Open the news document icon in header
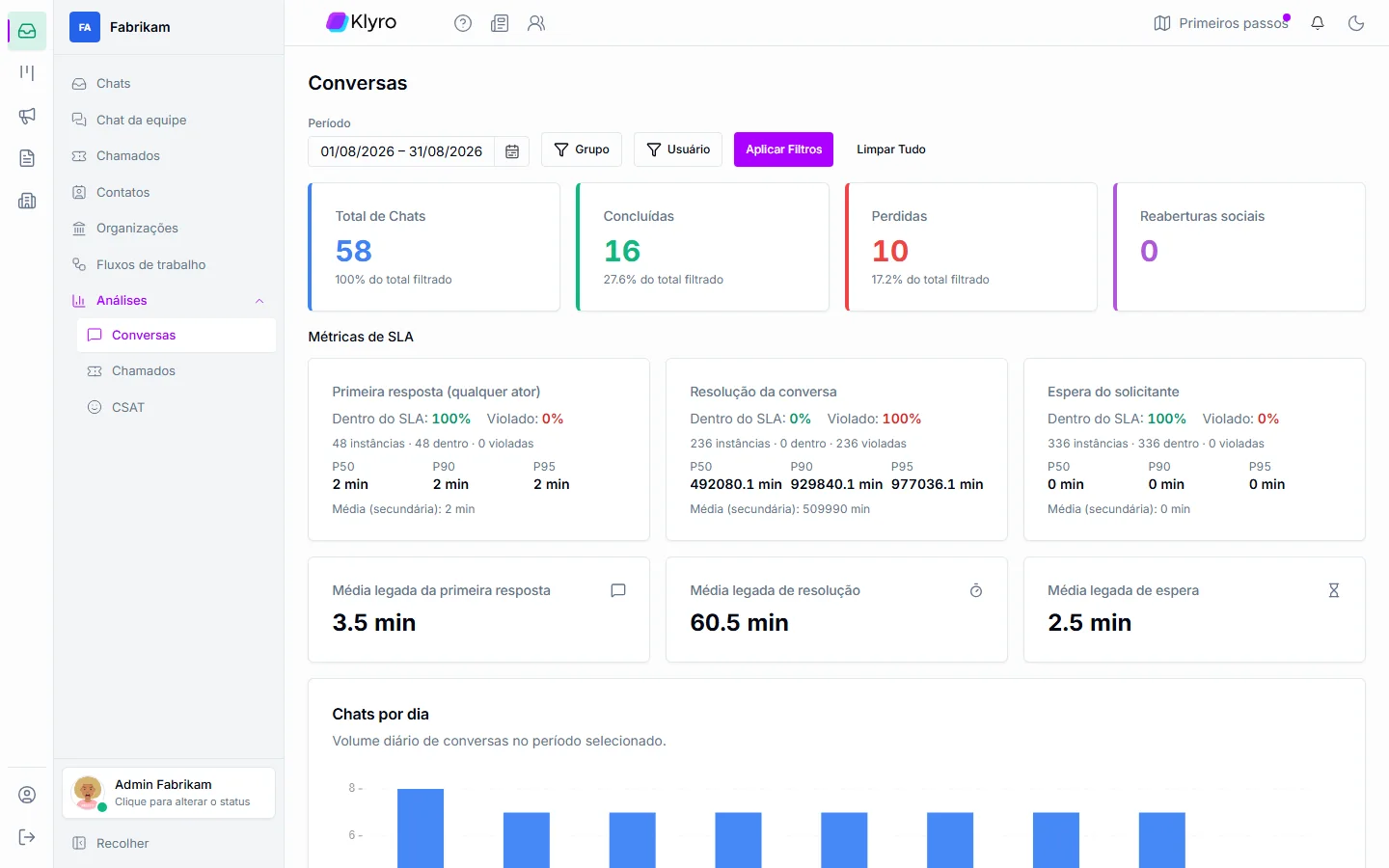Screen dimensions: 1389x868 tap(500, 23)
